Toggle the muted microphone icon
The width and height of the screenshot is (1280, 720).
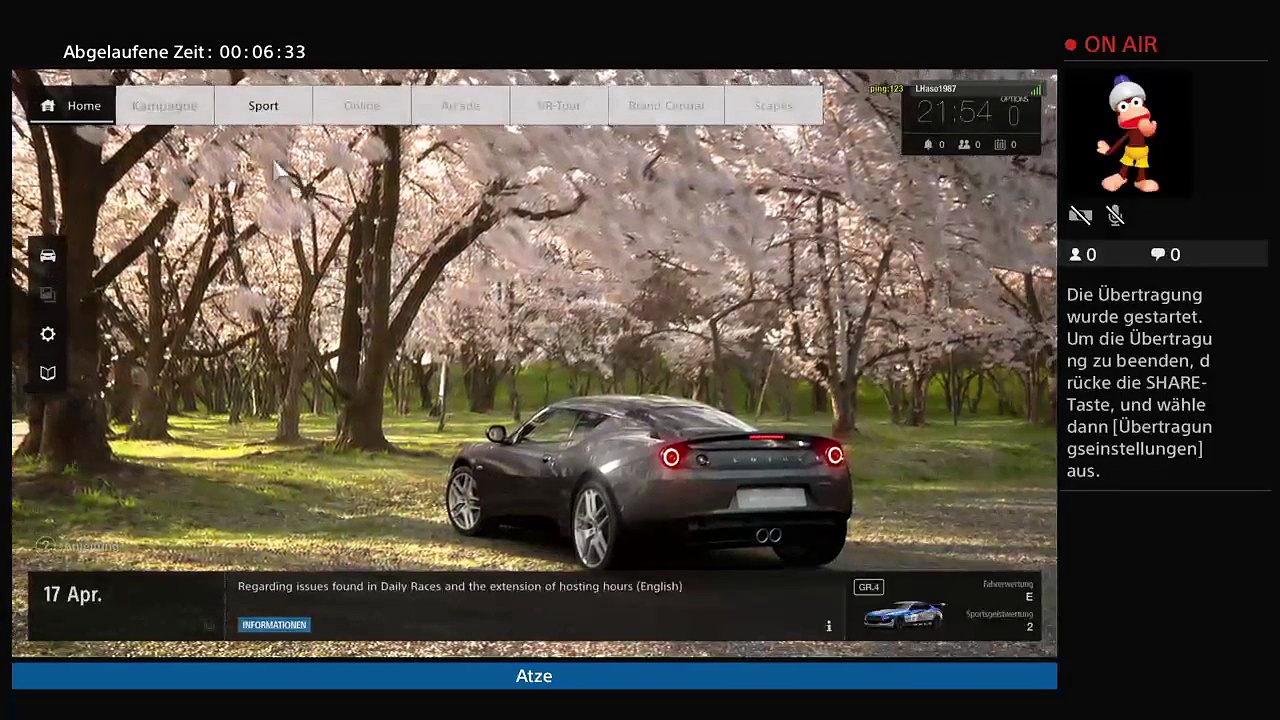[x=1116, y=215]
